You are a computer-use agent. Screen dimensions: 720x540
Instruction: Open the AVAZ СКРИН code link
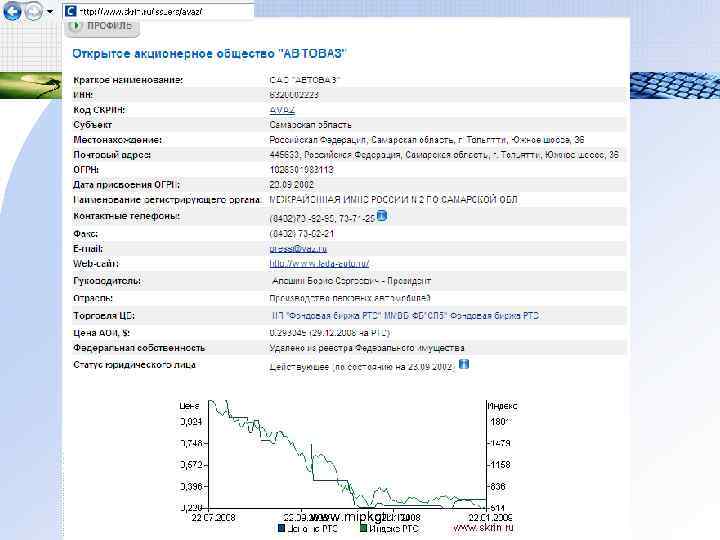tap(282, 110)
